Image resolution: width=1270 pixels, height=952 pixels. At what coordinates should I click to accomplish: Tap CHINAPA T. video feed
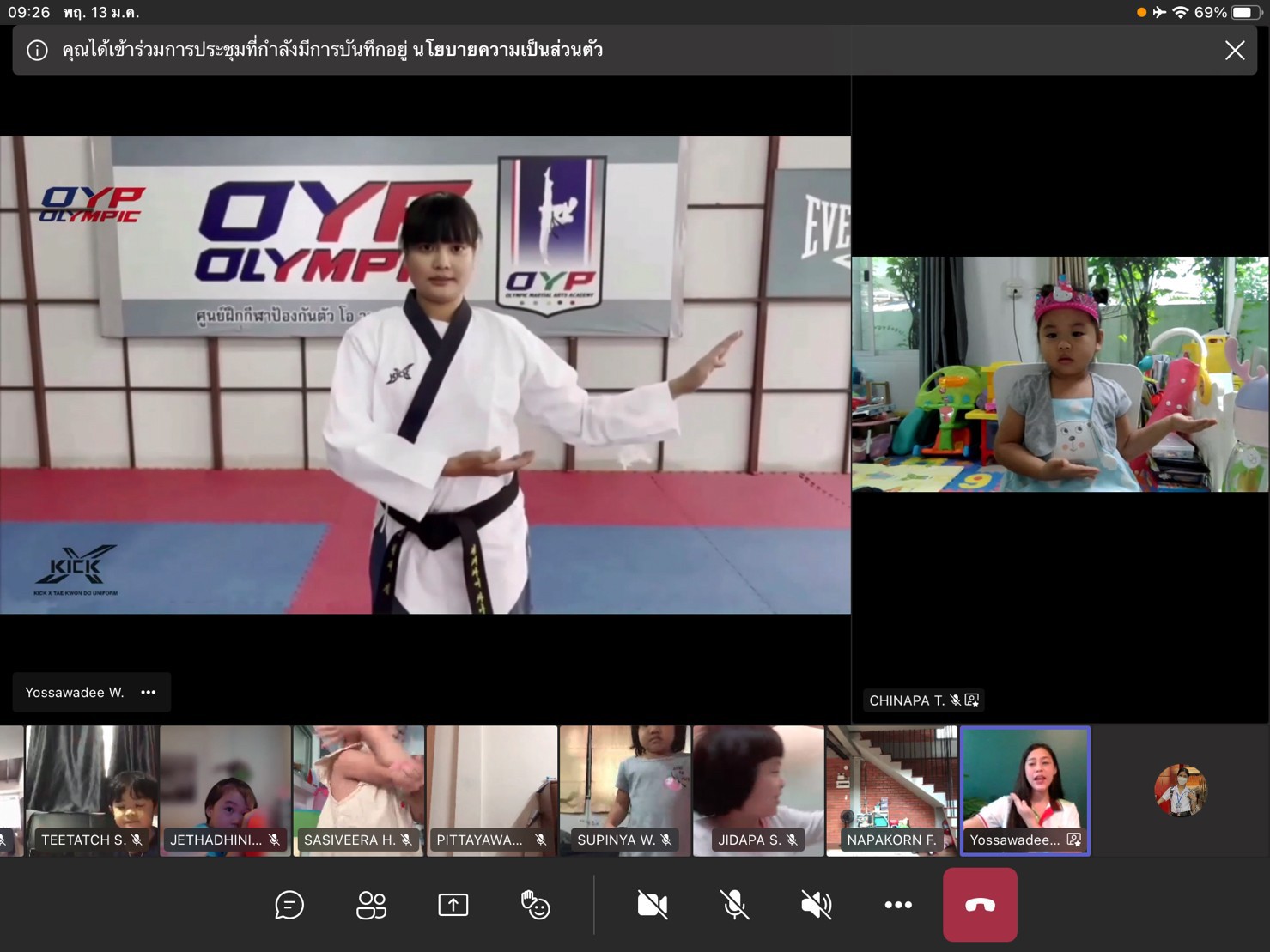1060,374
